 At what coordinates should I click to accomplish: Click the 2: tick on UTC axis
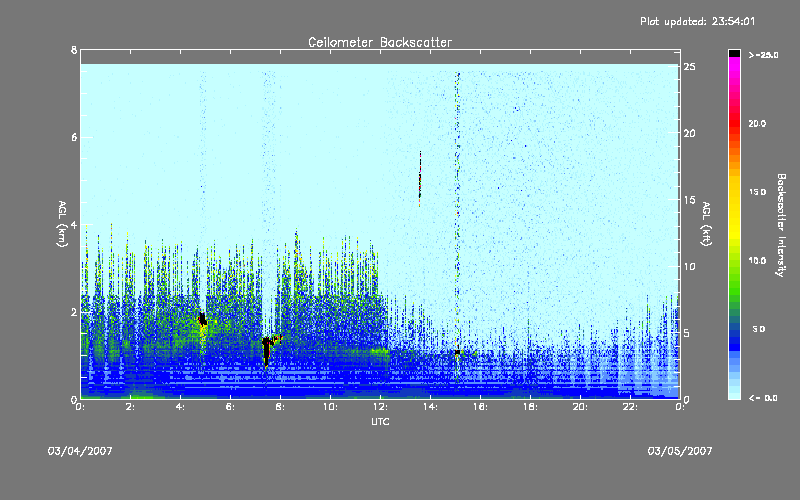click(131, 407)
